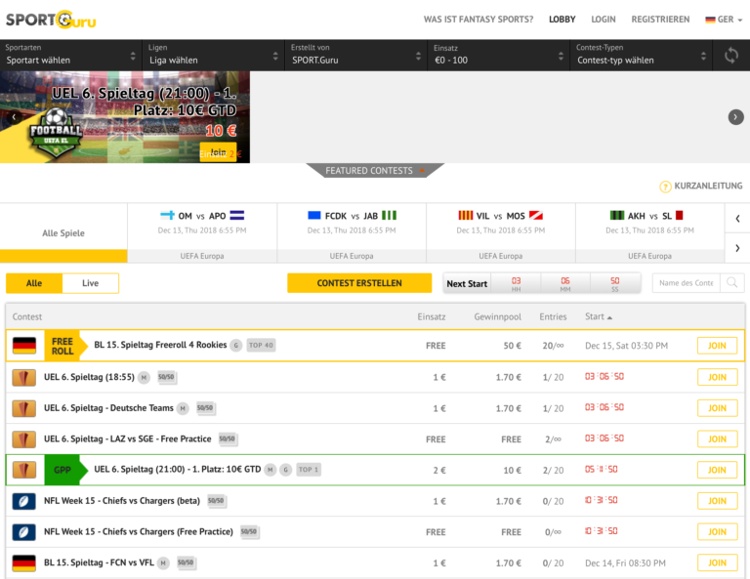
Task: Click the green GPP badge
Action: coord(66,470)
